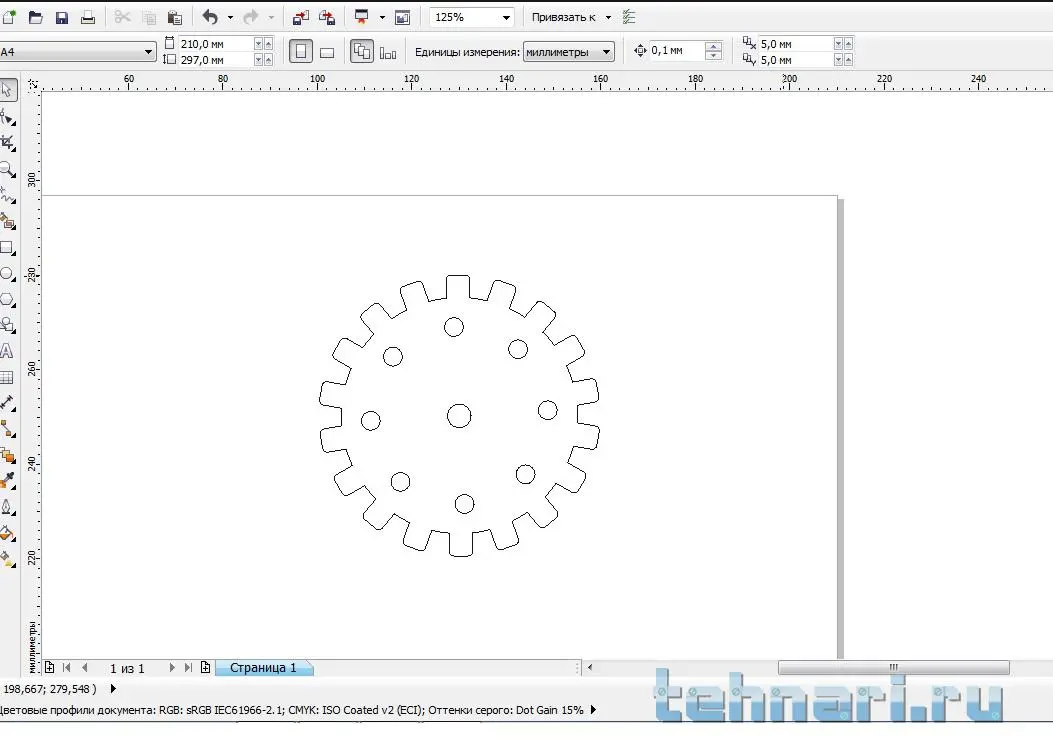Add a page after the current page

[205, 668]
